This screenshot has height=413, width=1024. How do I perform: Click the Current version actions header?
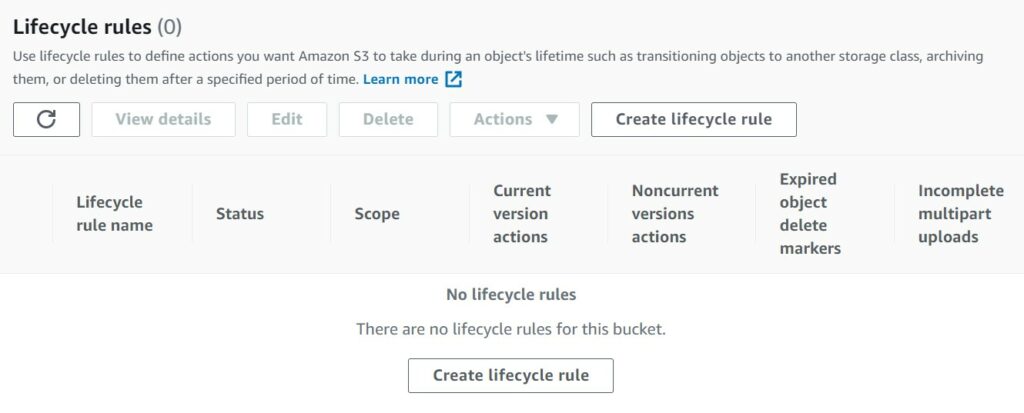tap(522, 214)
